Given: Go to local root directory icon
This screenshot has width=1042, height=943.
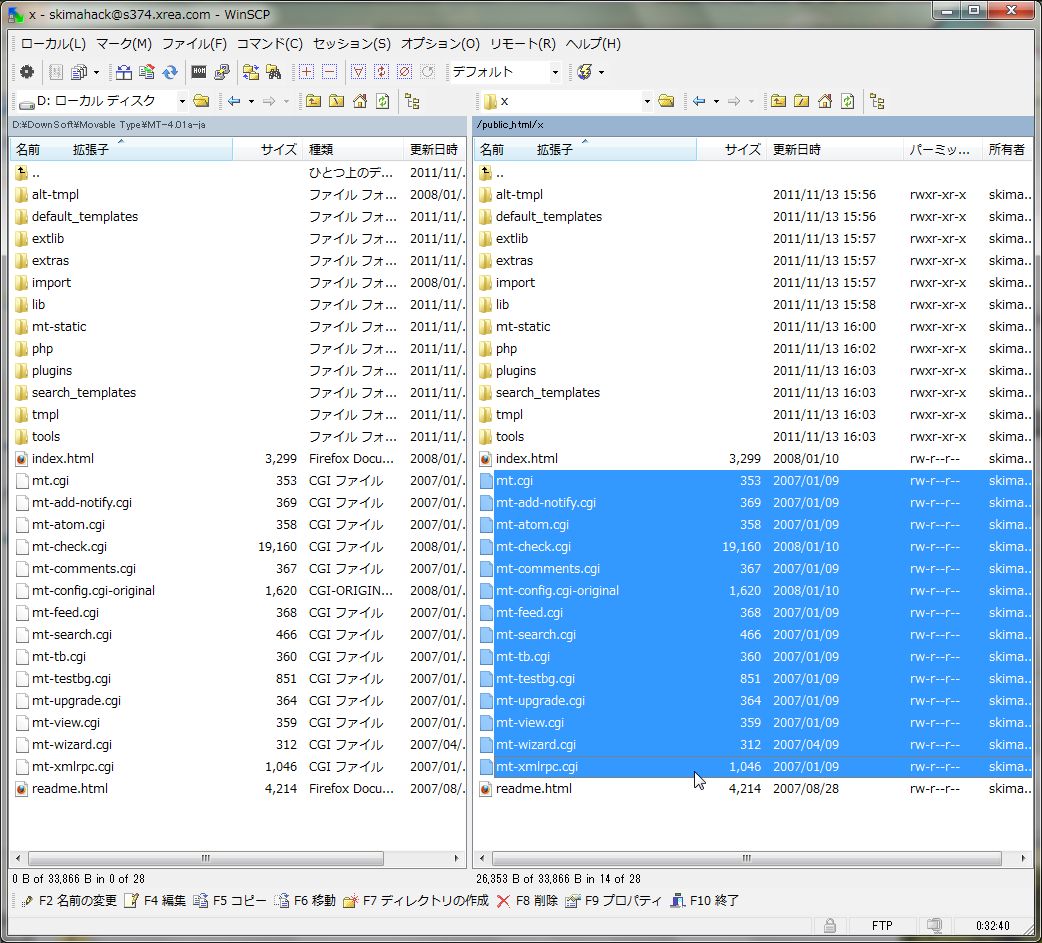Looking at the screenshot, I should pos(336,101).
